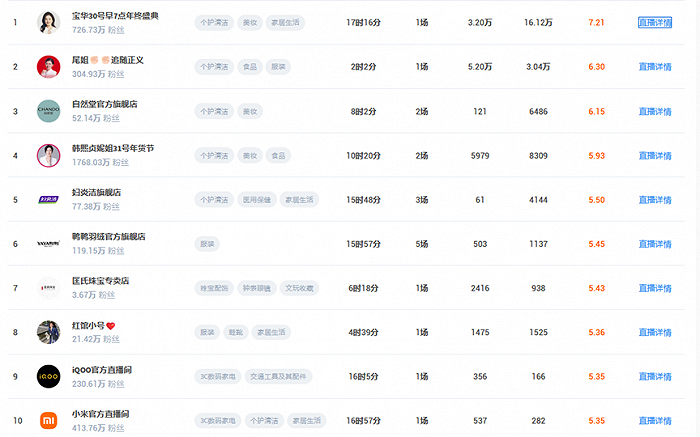Click the 鸭鸭羽绒官方旗舰店 brand logo
Image resolution: width=700 pixels, height=437 pixels.
click(49, 244)
